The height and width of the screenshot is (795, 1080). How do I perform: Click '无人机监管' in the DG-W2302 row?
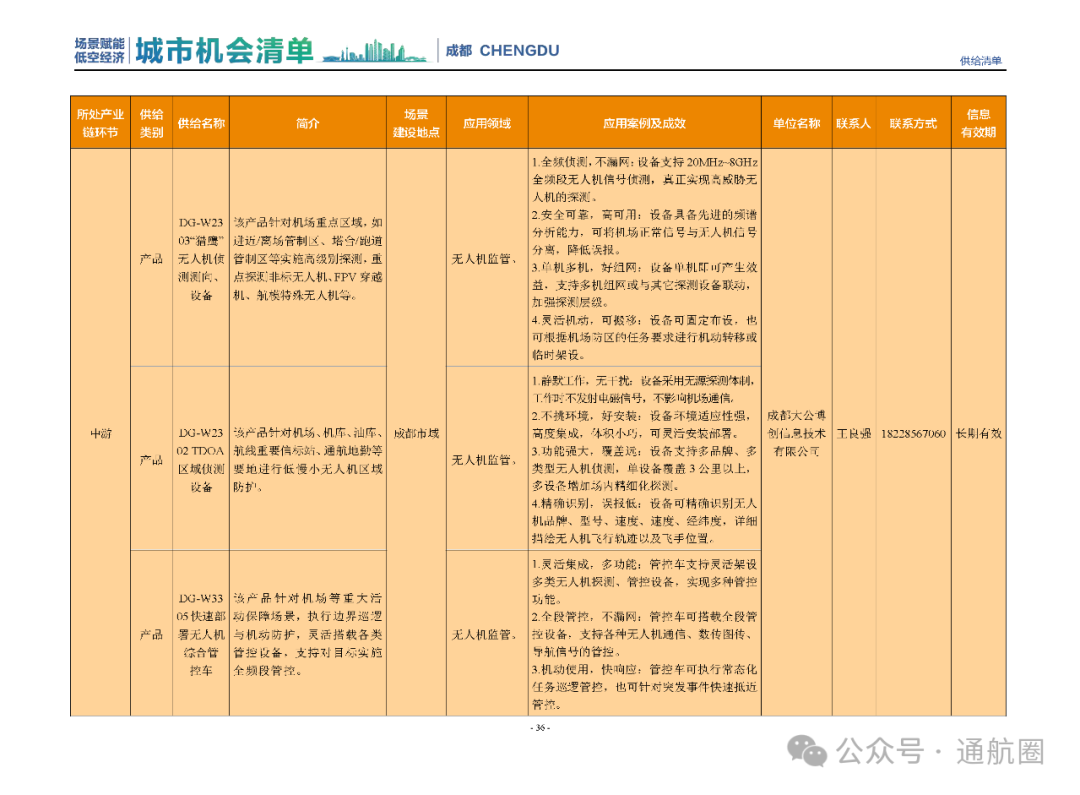(x=484, y=460)
